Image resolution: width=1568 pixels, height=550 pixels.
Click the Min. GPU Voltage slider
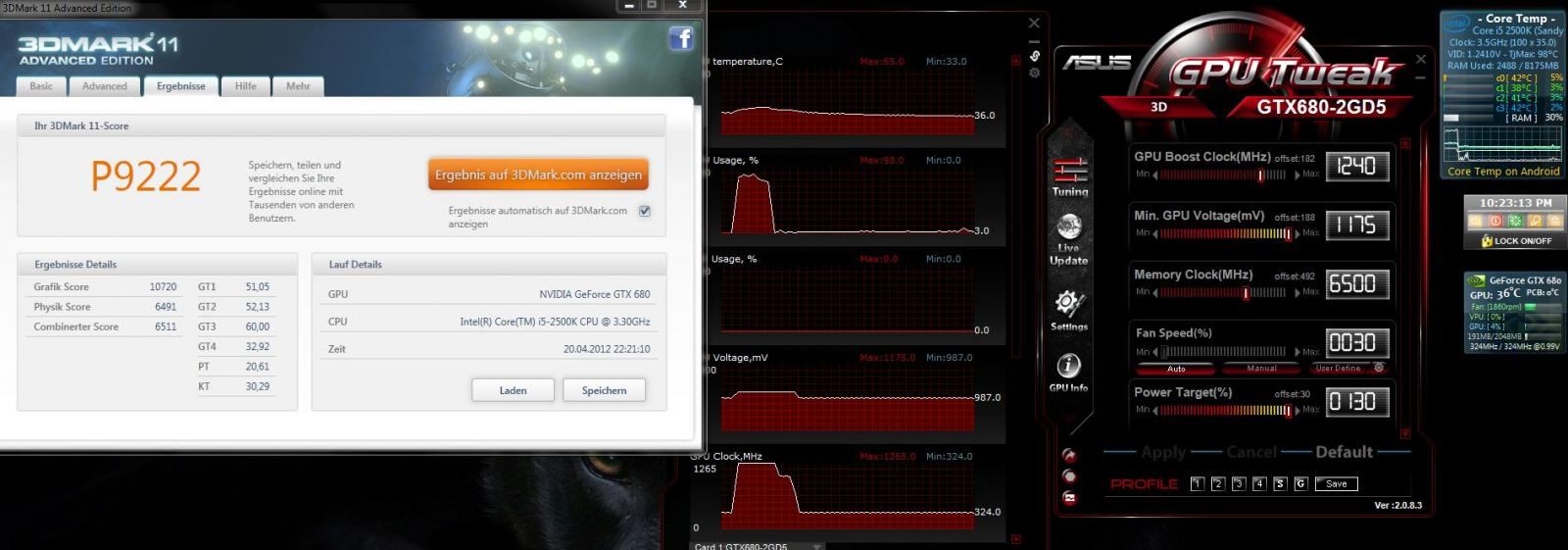tap(1225, 234)
